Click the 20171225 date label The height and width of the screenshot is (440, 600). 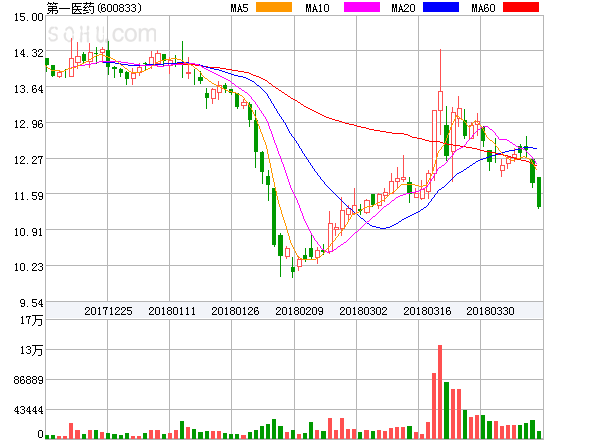tap(108, 311)
